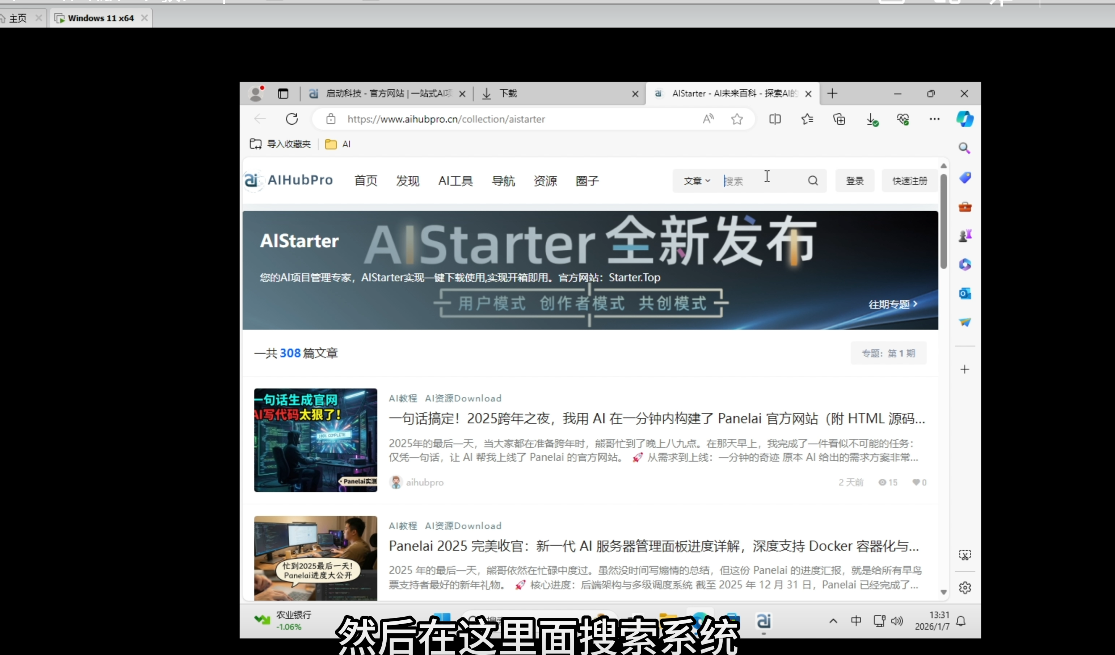Open the Favorites list icon
This screenshot has height=655, width=1115.
coord(807,119)
